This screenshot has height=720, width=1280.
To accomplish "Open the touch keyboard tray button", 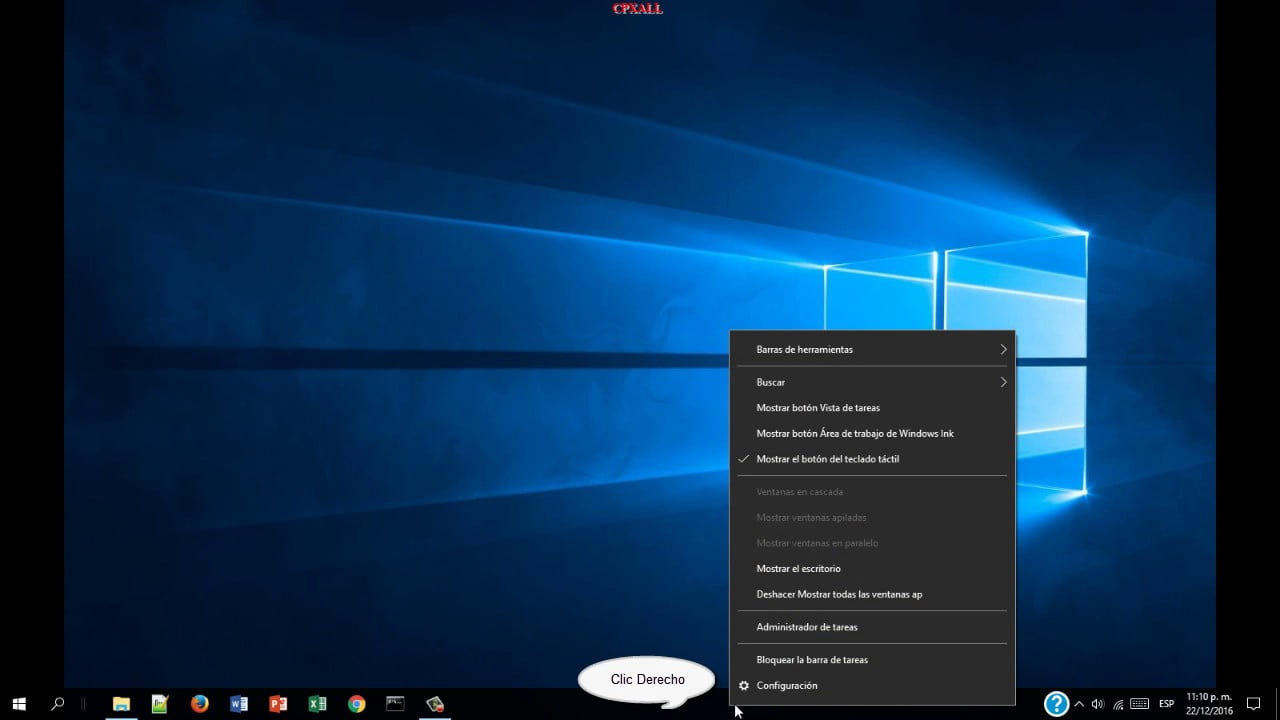I will tap(1140, 704).
